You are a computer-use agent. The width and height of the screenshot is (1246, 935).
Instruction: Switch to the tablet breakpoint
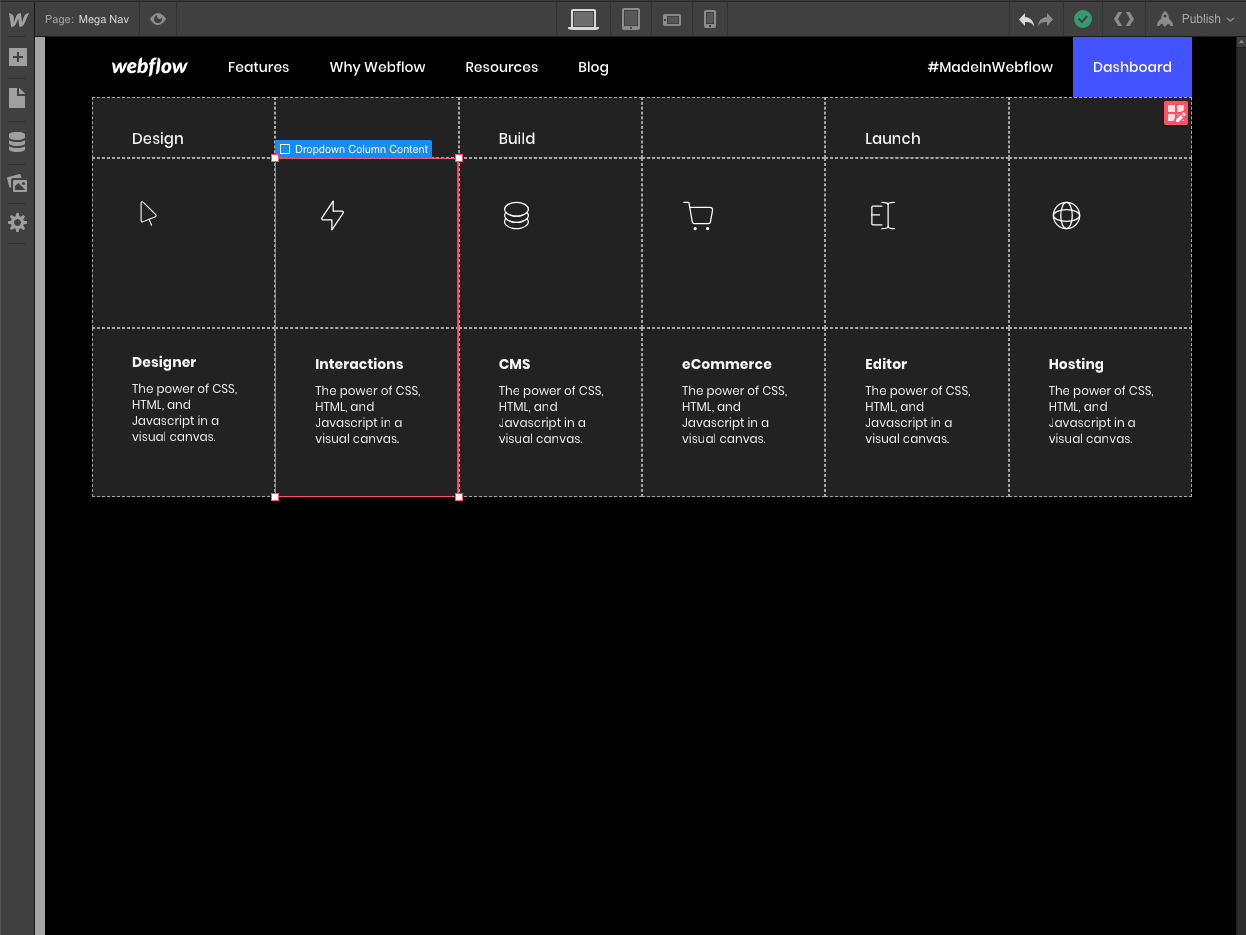[631, 19]
